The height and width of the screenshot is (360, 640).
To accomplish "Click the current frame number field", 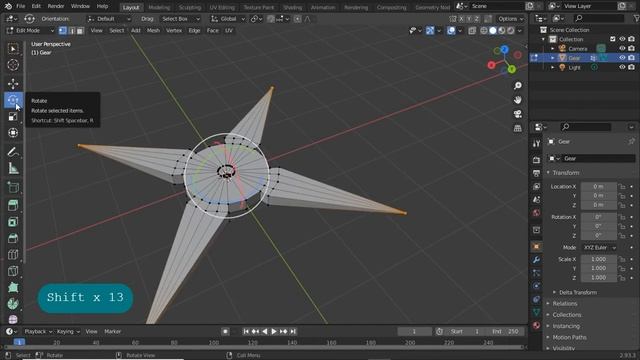I will click(414, 331).
